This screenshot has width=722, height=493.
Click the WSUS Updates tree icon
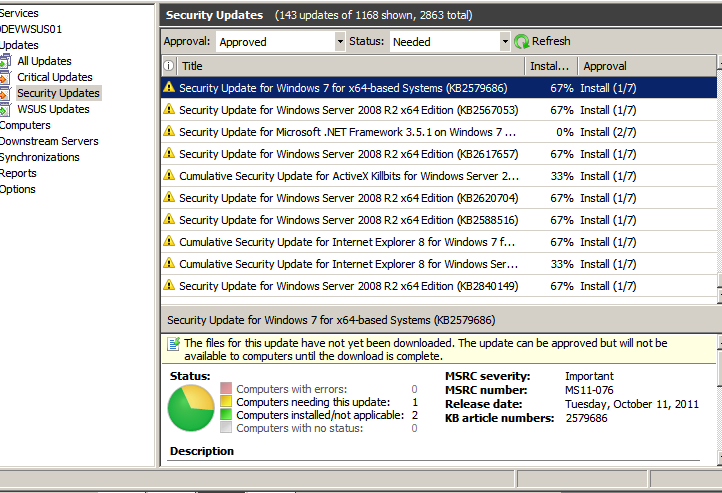(5, 110)
